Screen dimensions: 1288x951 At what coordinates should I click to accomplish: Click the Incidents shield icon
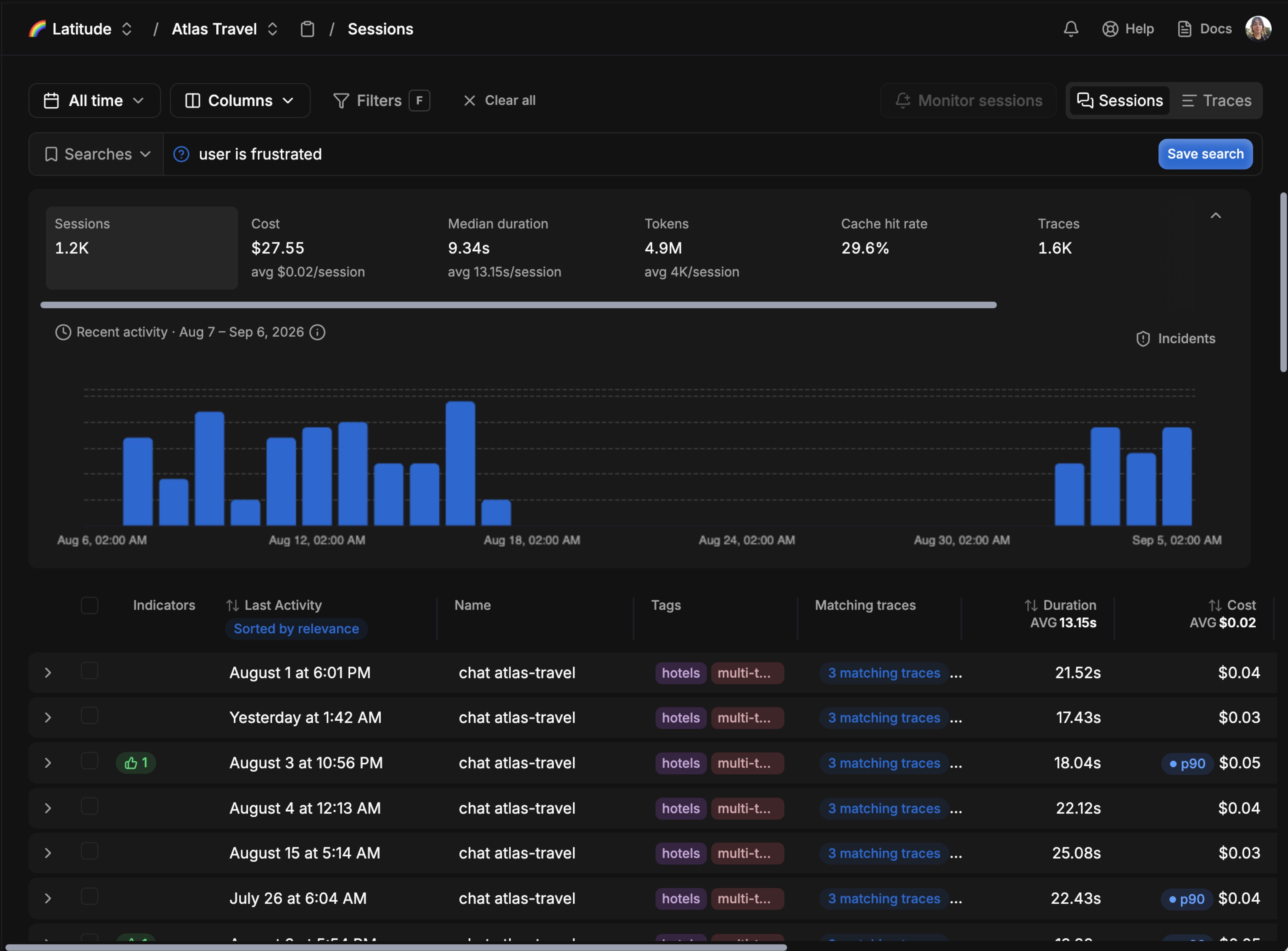(1142, 339)
